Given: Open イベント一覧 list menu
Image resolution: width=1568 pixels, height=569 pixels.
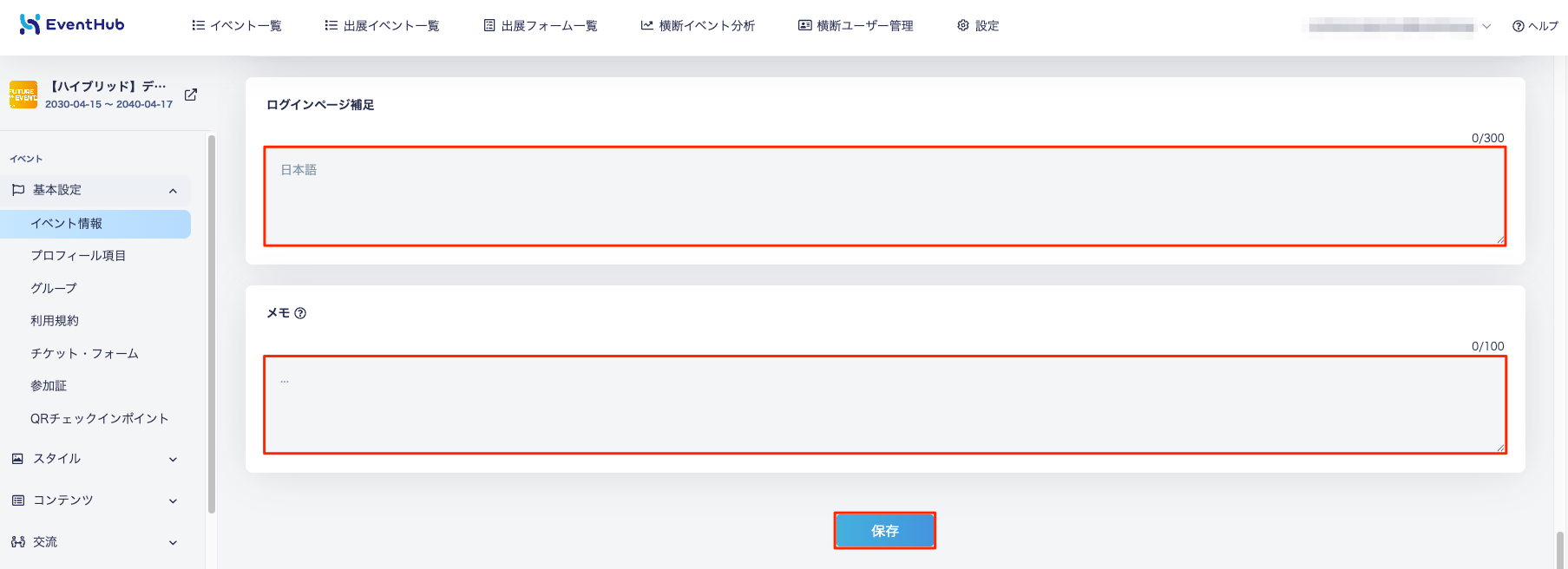Looking at the screenshot, I should click(x=237, y=26).
